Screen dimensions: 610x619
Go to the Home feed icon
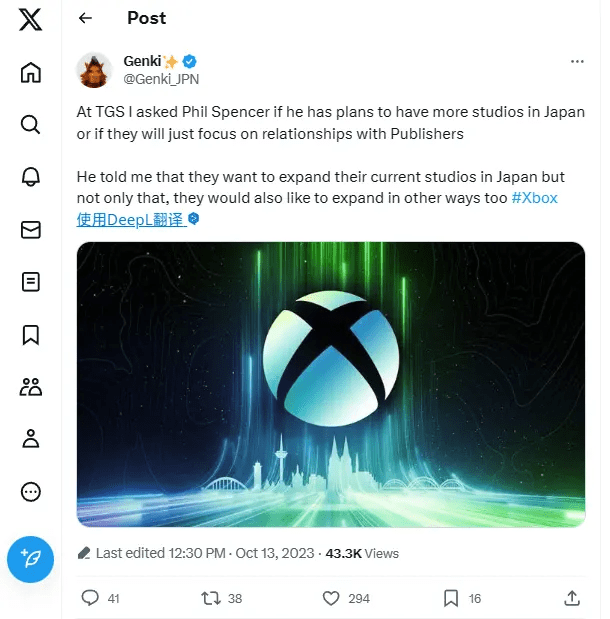pos(31,72)
